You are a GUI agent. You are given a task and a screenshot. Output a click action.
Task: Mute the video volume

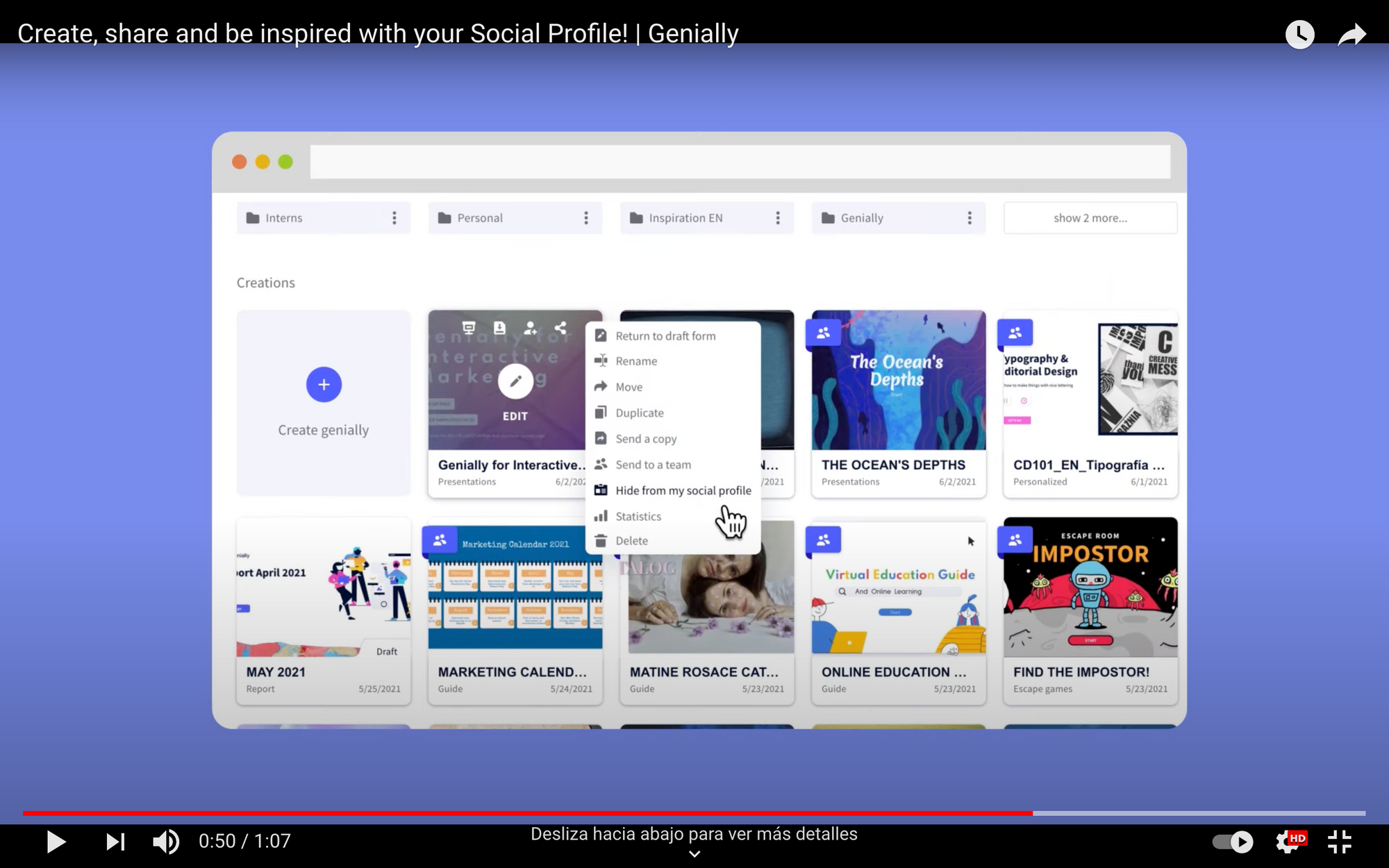(x=166, y=842)
